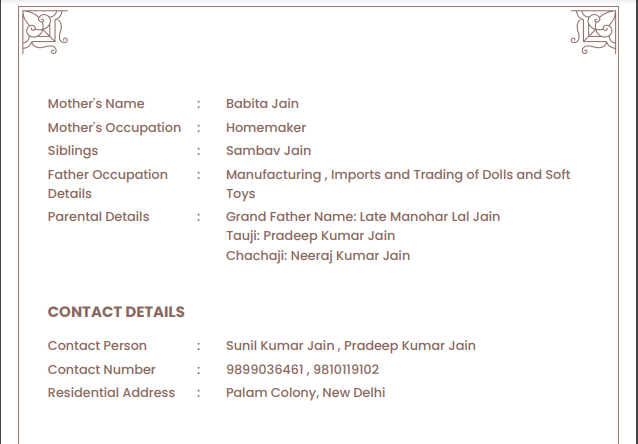Click the Chachaji: Neeraj Kumar Jain line

click(318, 256)
